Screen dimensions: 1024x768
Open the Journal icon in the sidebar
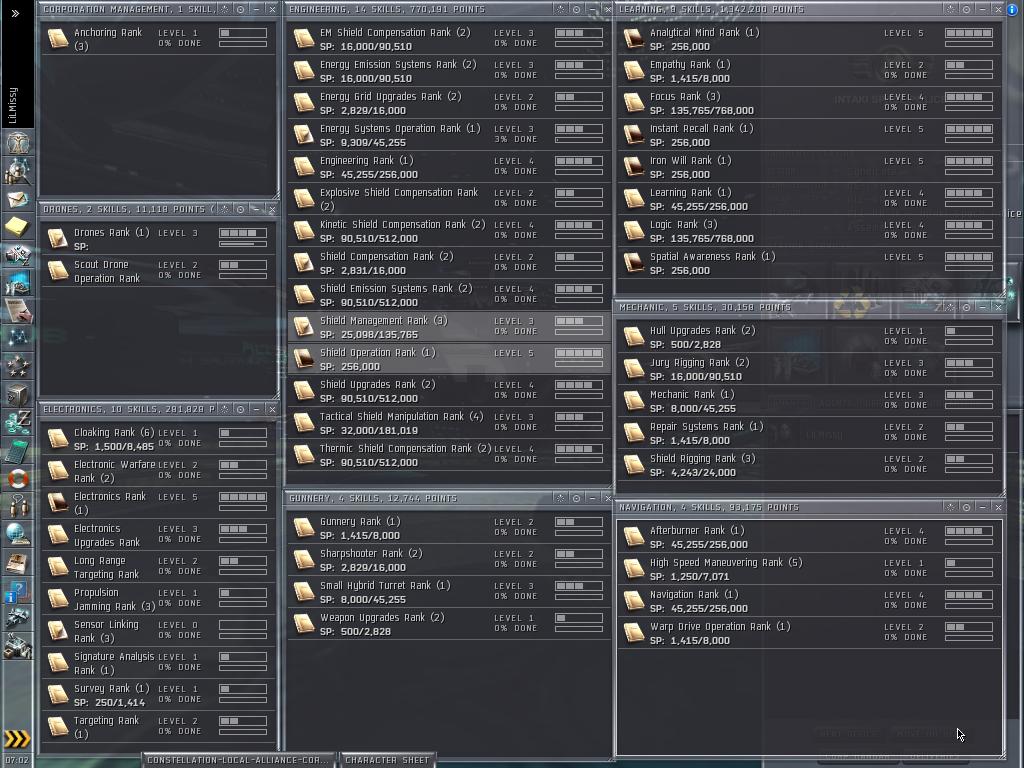tap(18, 562)
